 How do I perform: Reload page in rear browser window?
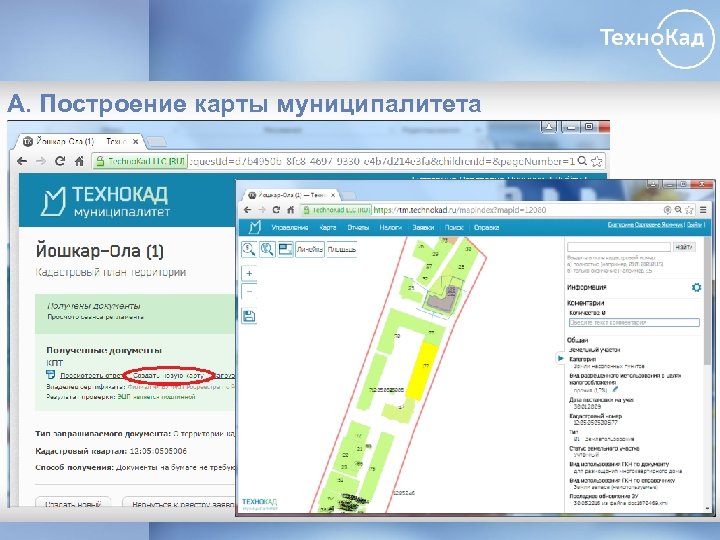tap(60, 161)
